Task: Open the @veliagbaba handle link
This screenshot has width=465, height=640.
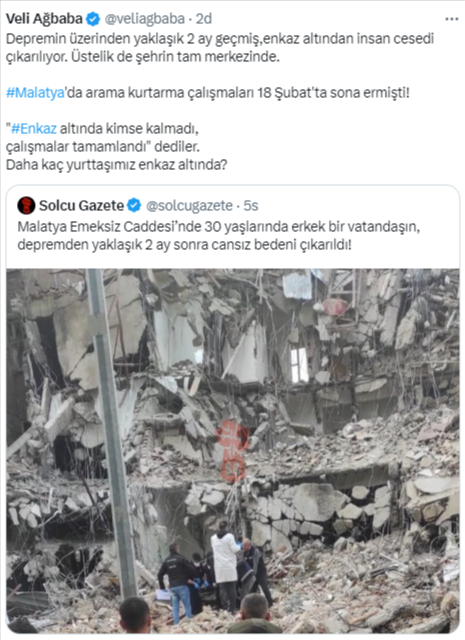Action: pyautogui.click(x=145, y=19)
